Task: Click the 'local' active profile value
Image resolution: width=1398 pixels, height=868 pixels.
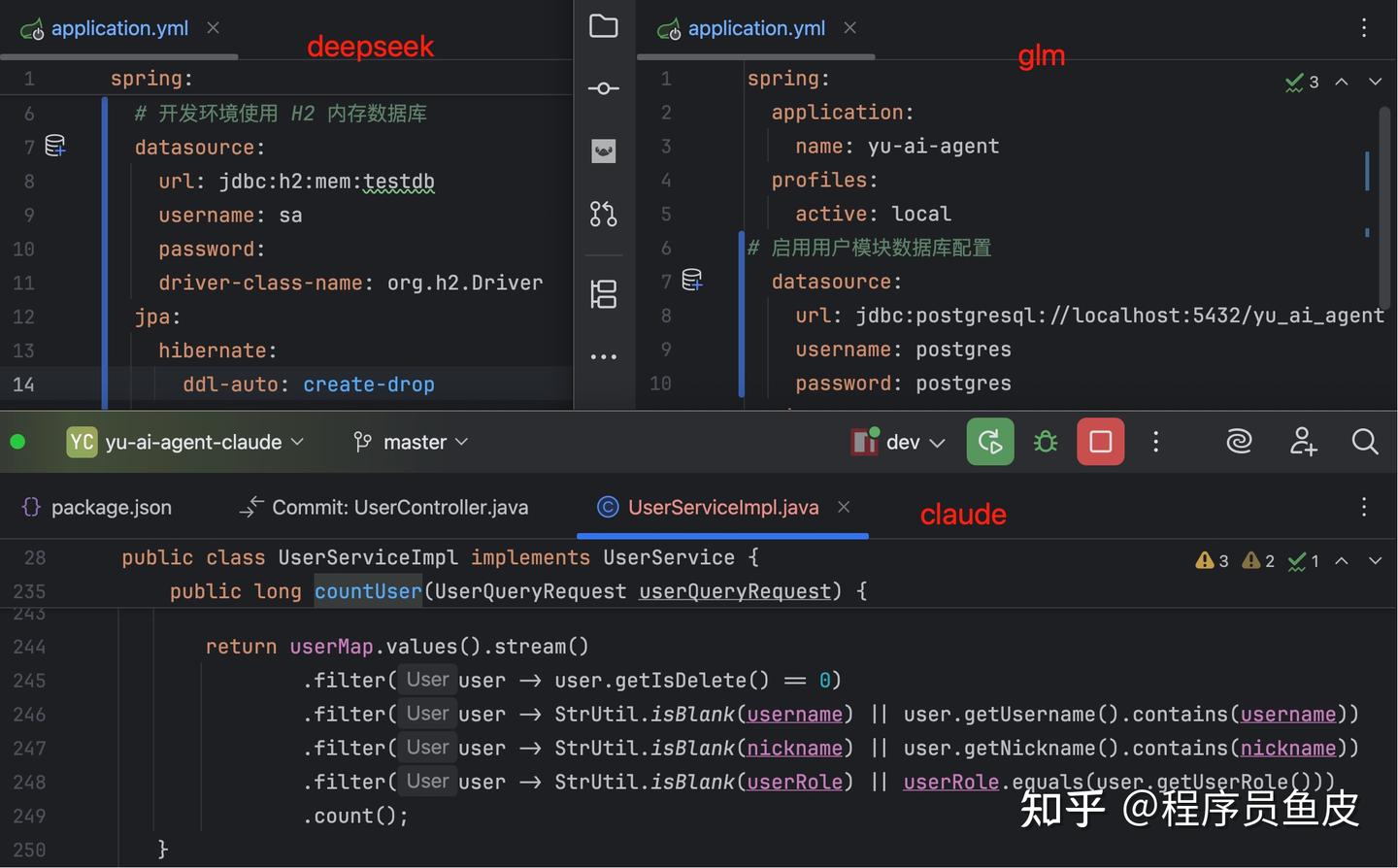Action: click(x=921, y=214)
